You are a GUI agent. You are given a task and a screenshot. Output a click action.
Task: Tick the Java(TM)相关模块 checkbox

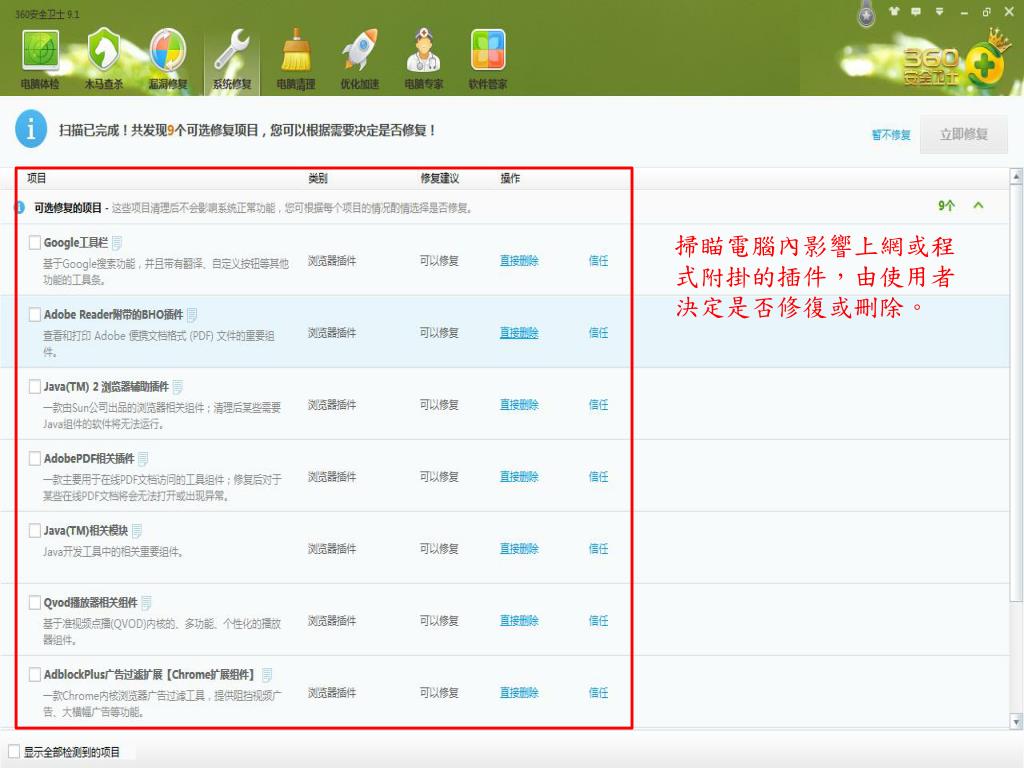tap(35, 530)
